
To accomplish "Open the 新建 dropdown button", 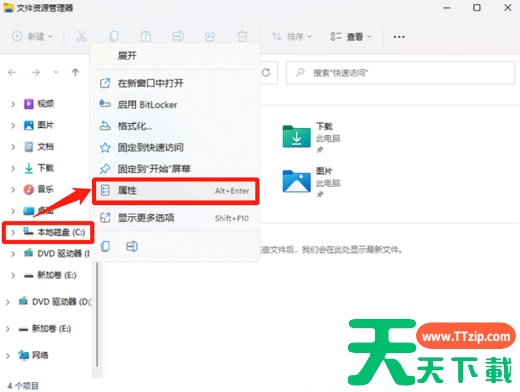I will coord(32,36).
